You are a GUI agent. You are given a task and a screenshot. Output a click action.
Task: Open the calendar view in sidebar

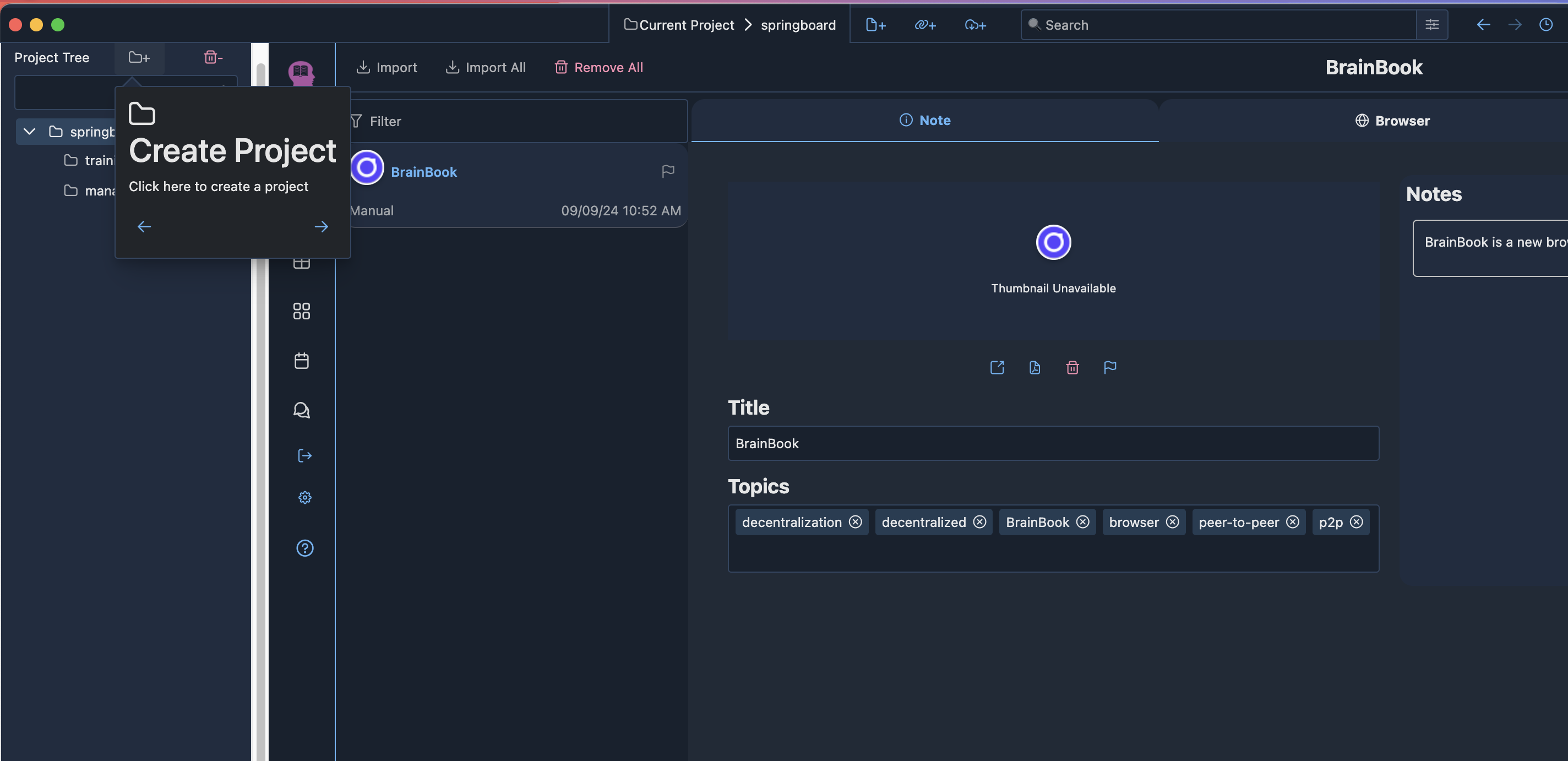click(301, 361)
